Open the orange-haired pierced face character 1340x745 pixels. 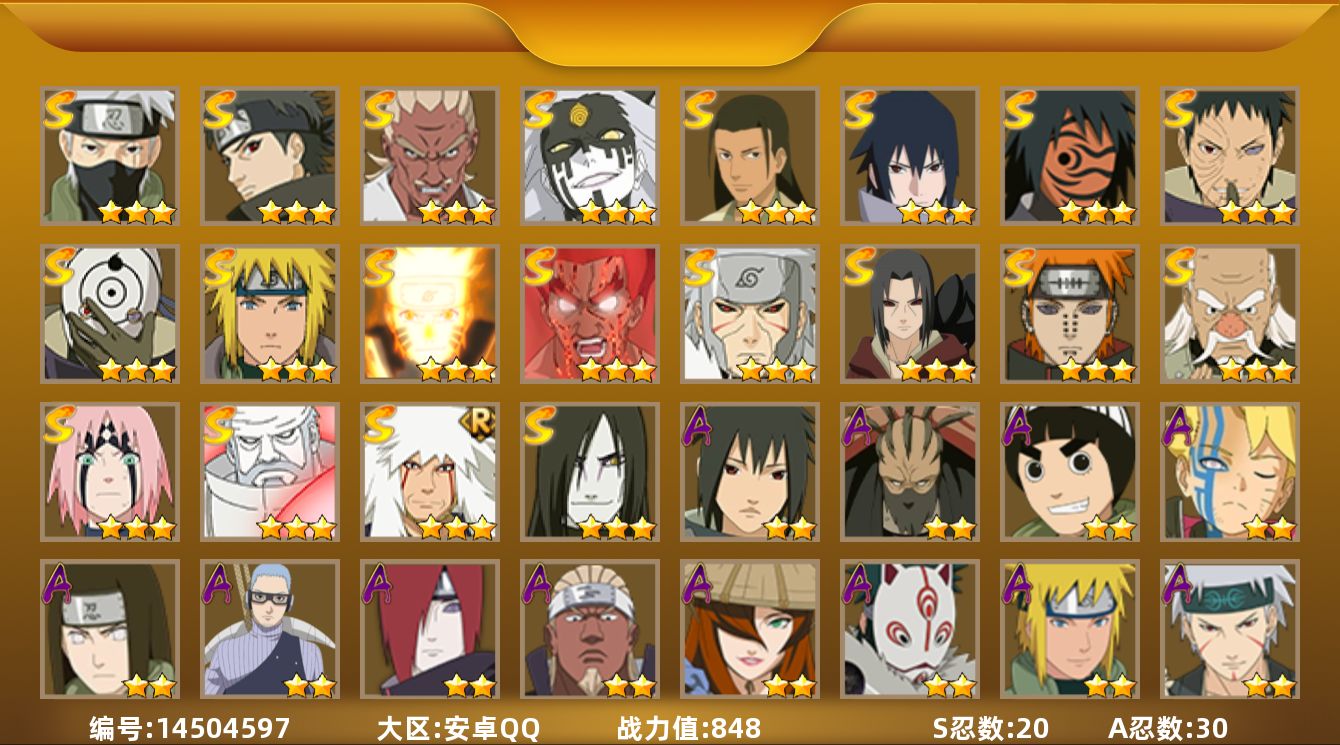point(1070,314)
